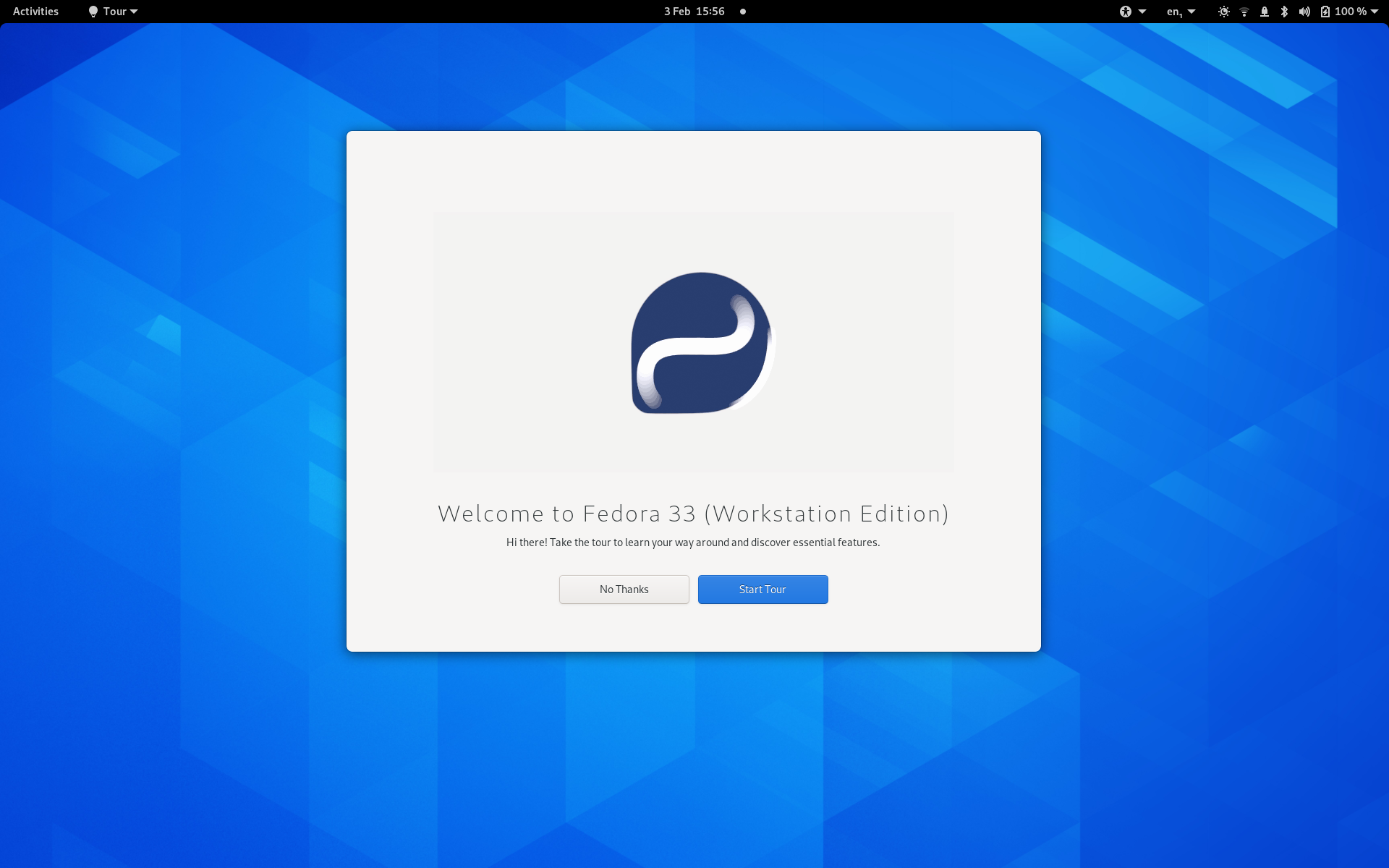Click the 100 % battery percentage text
Image resolution: width=1389 pixels, height=868 pixels.
click(1351, 12)
